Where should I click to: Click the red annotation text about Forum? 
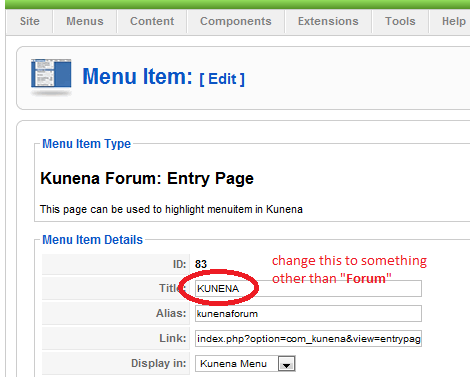349,269
